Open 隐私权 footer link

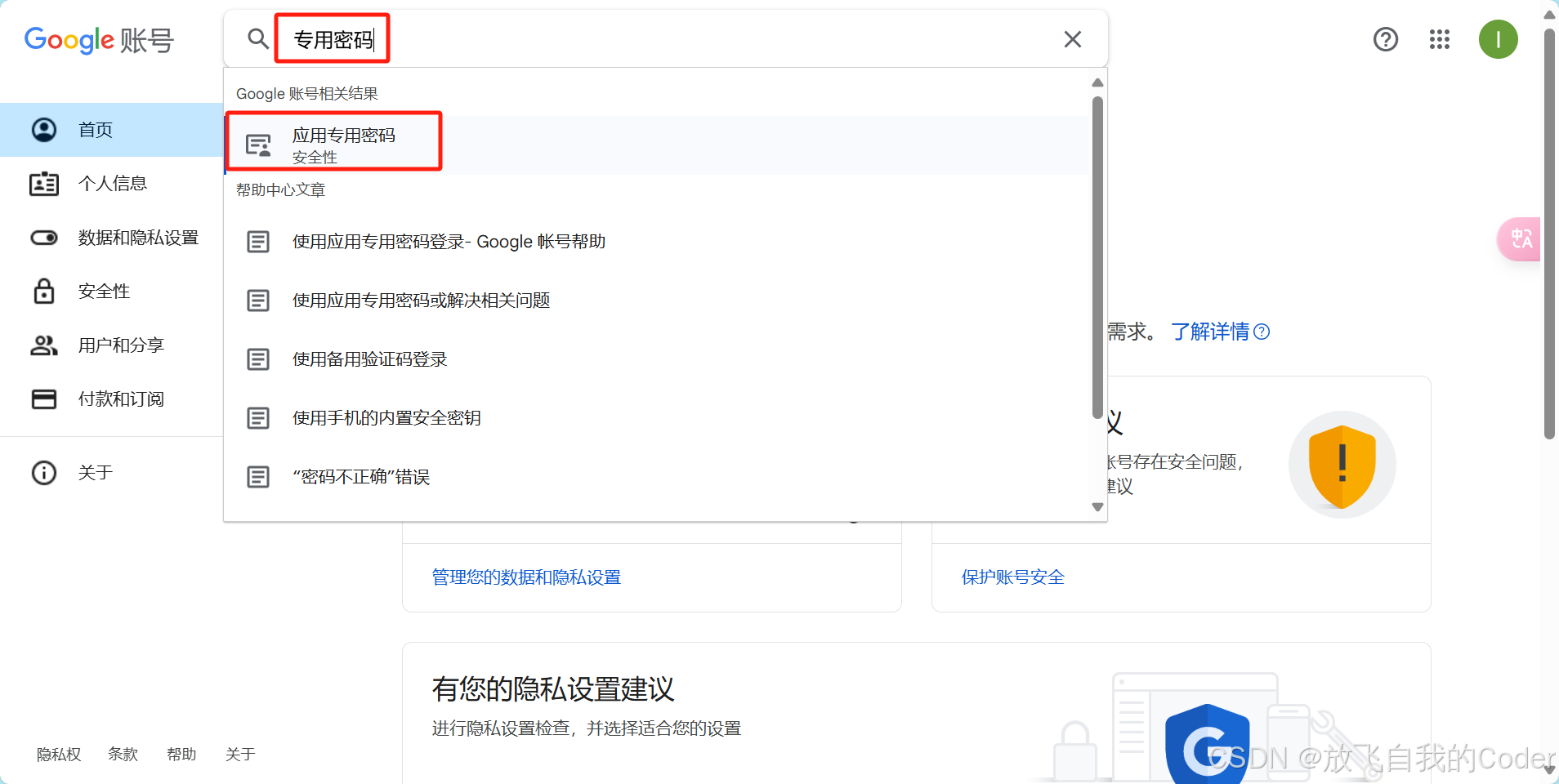(59, 755)
